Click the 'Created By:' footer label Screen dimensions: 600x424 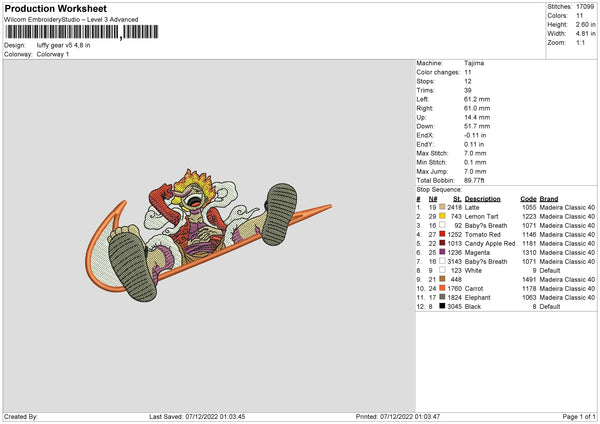click(21, 417)
